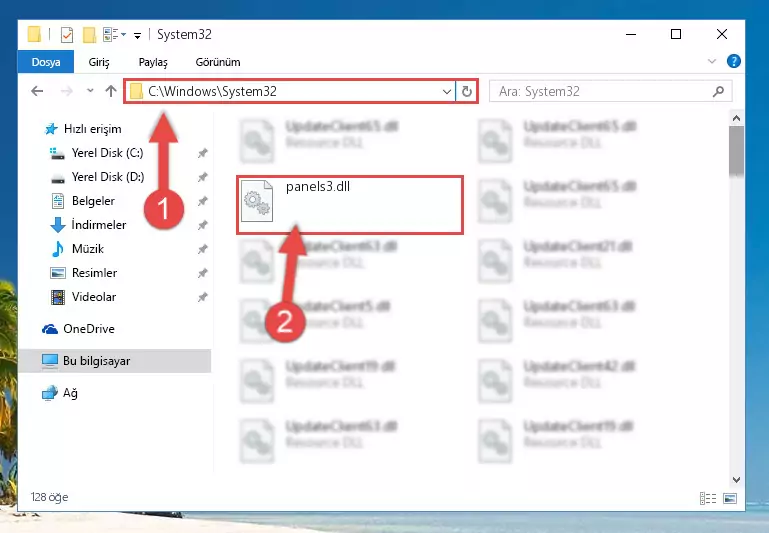Click the address bar path C:\Windows\System32
Image resolution: width=769 pixels, height=533 pixels.
point(212,91)
